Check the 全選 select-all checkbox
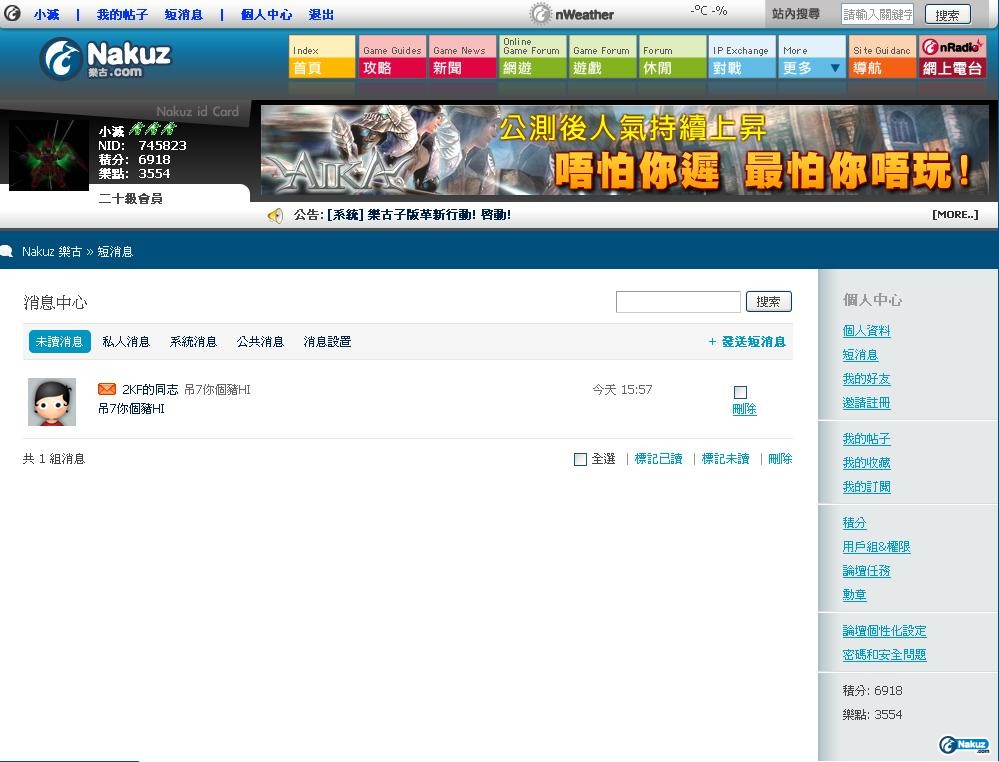The width and height of the screenshot is (999, 762). pos(580,459)
